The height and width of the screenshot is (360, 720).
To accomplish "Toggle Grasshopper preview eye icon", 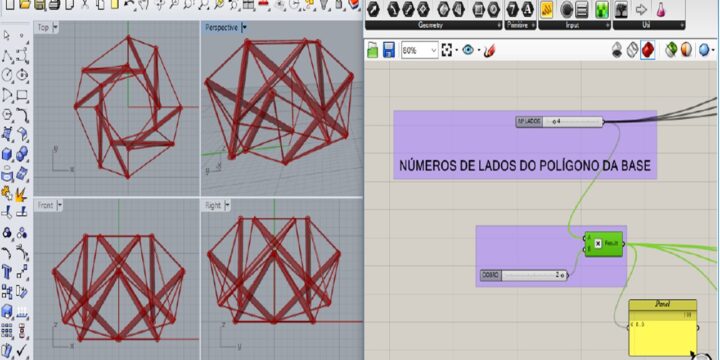I will [x=468, y=50].
